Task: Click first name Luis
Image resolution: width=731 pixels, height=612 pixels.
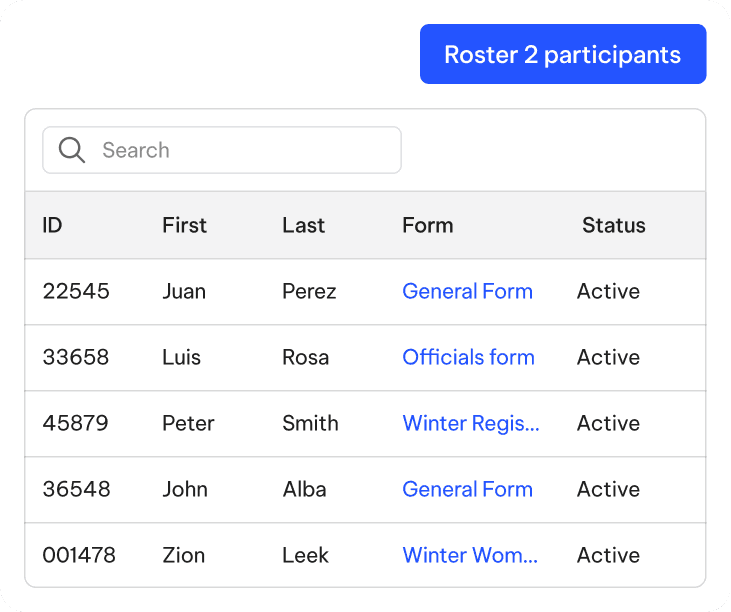Action: pos(181,358)
